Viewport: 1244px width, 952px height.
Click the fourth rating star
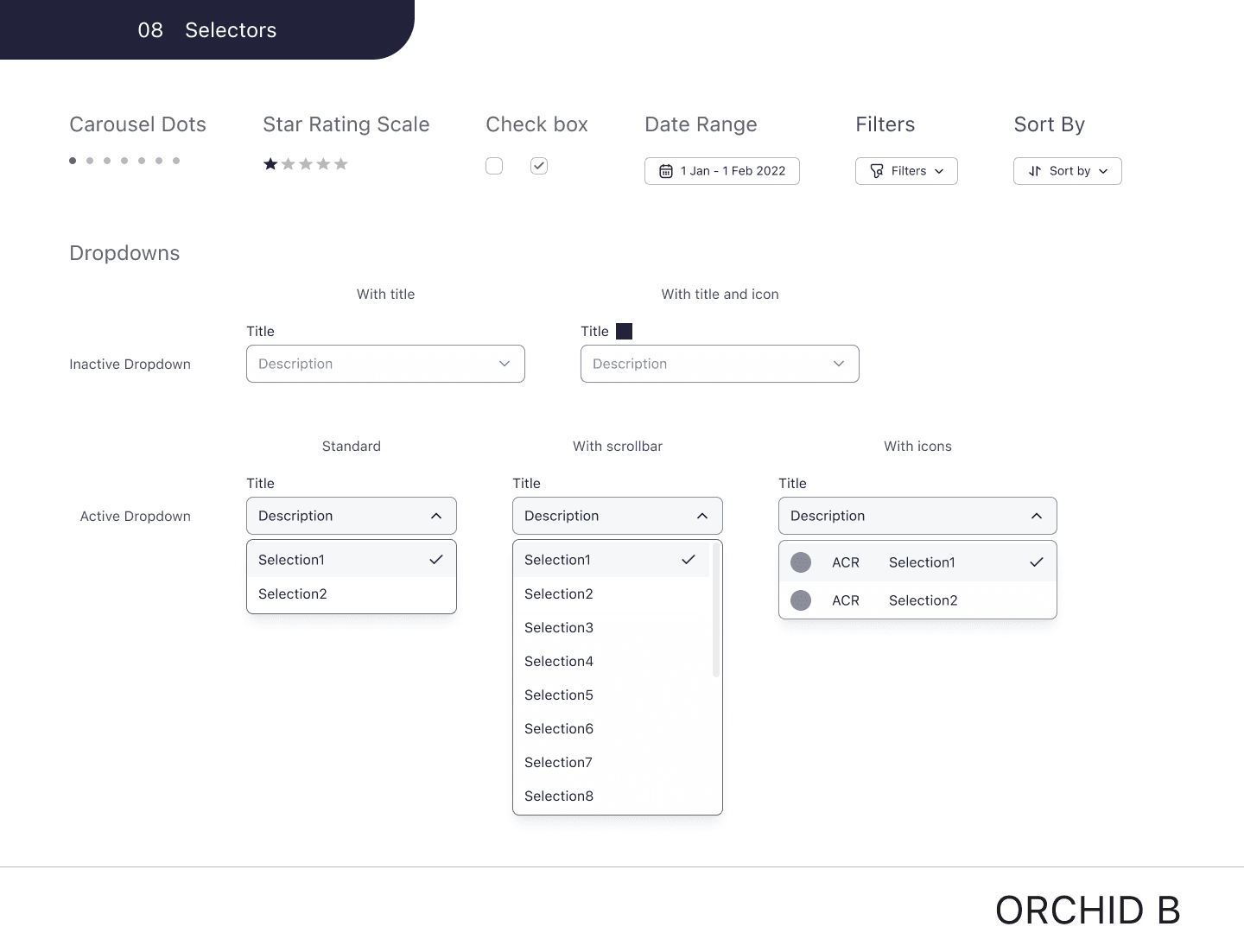click(323, 164)
